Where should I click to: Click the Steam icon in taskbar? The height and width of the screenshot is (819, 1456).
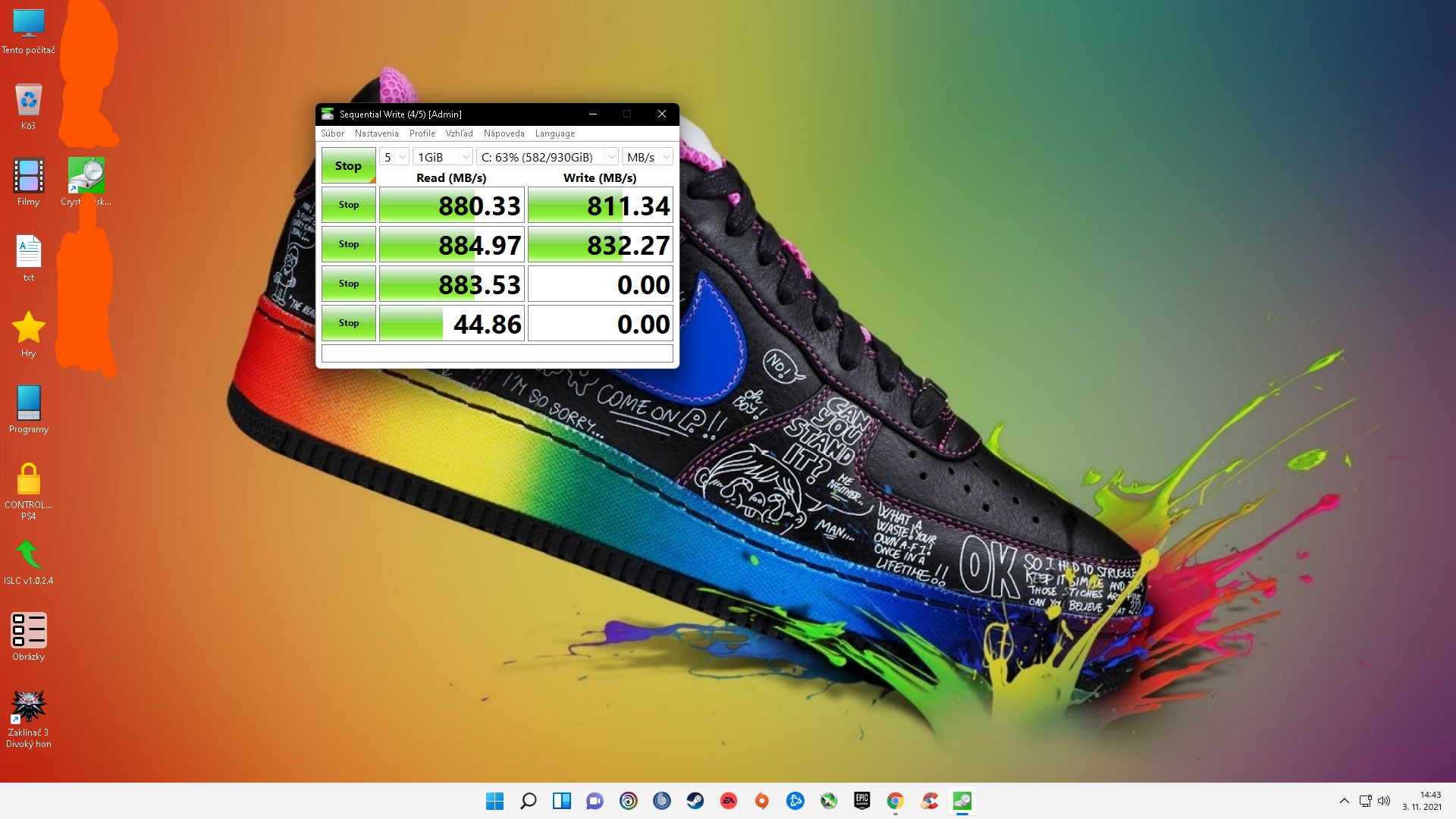point(695,801)
